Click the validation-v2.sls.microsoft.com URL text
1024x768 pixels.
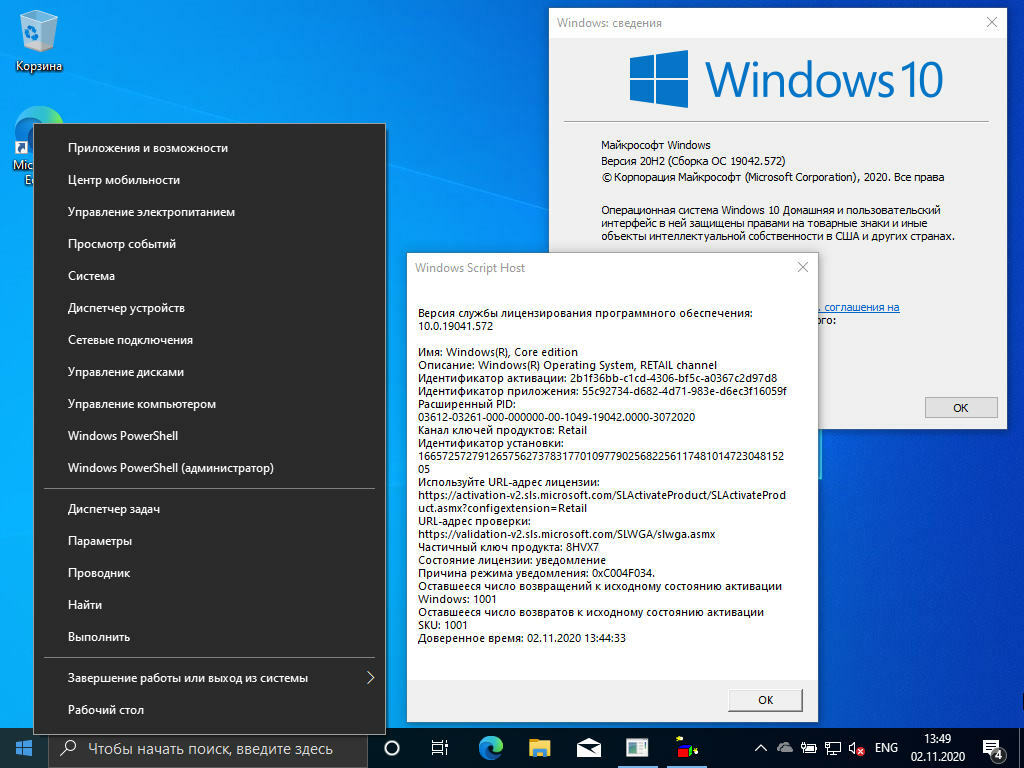coord(567,534)
